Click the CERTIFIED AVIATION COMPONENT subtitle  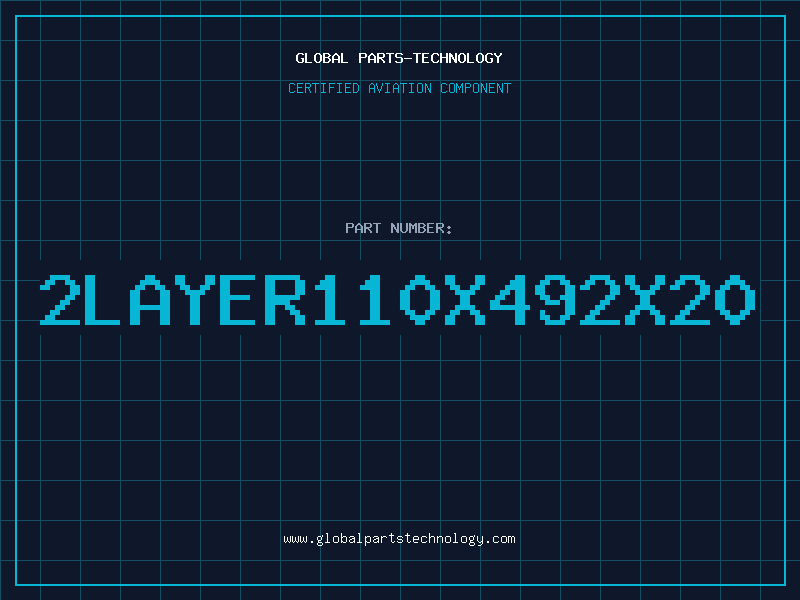pos(399,88)
